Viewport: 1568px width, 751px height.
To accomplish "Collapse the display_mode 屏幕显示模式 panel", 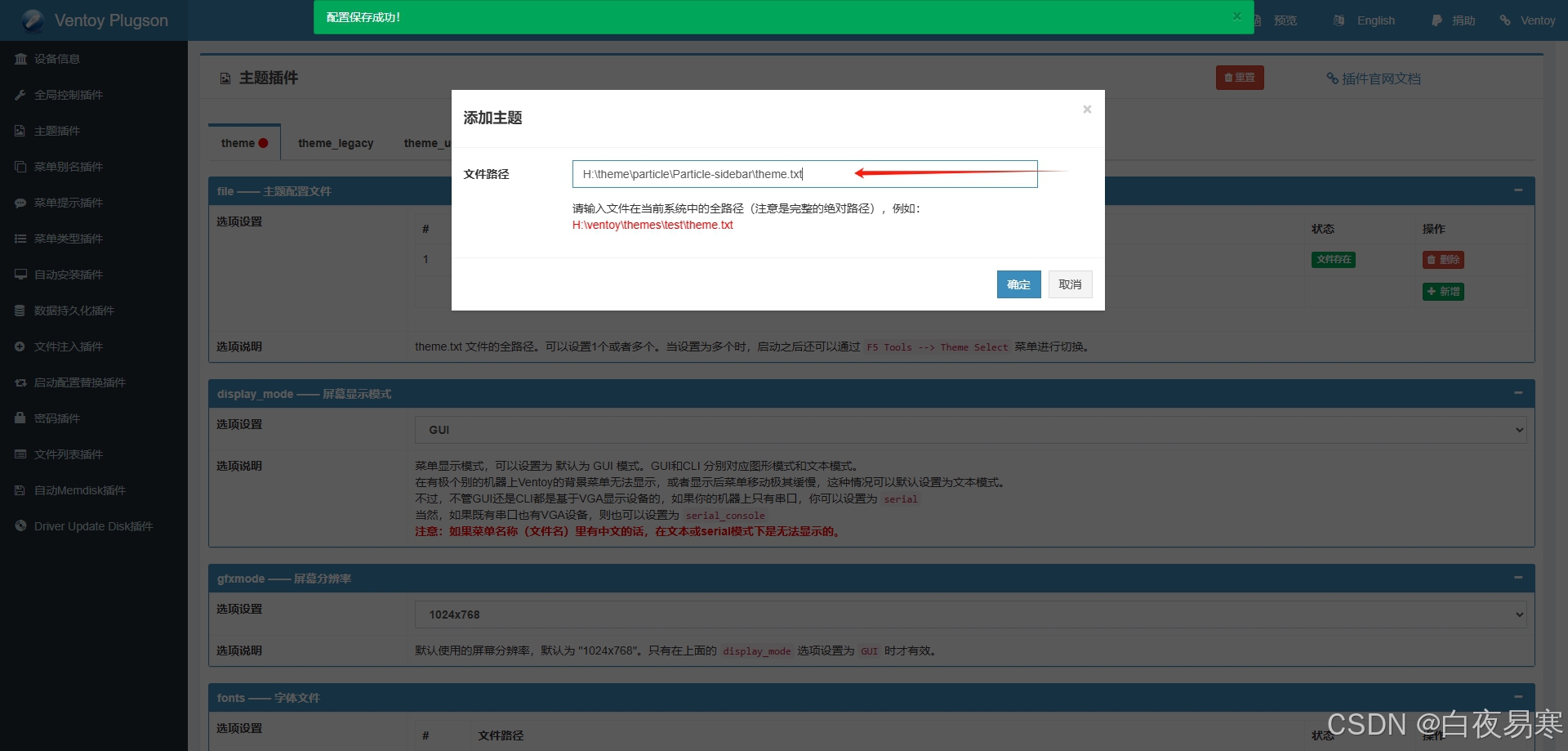I will [1518, 393].
